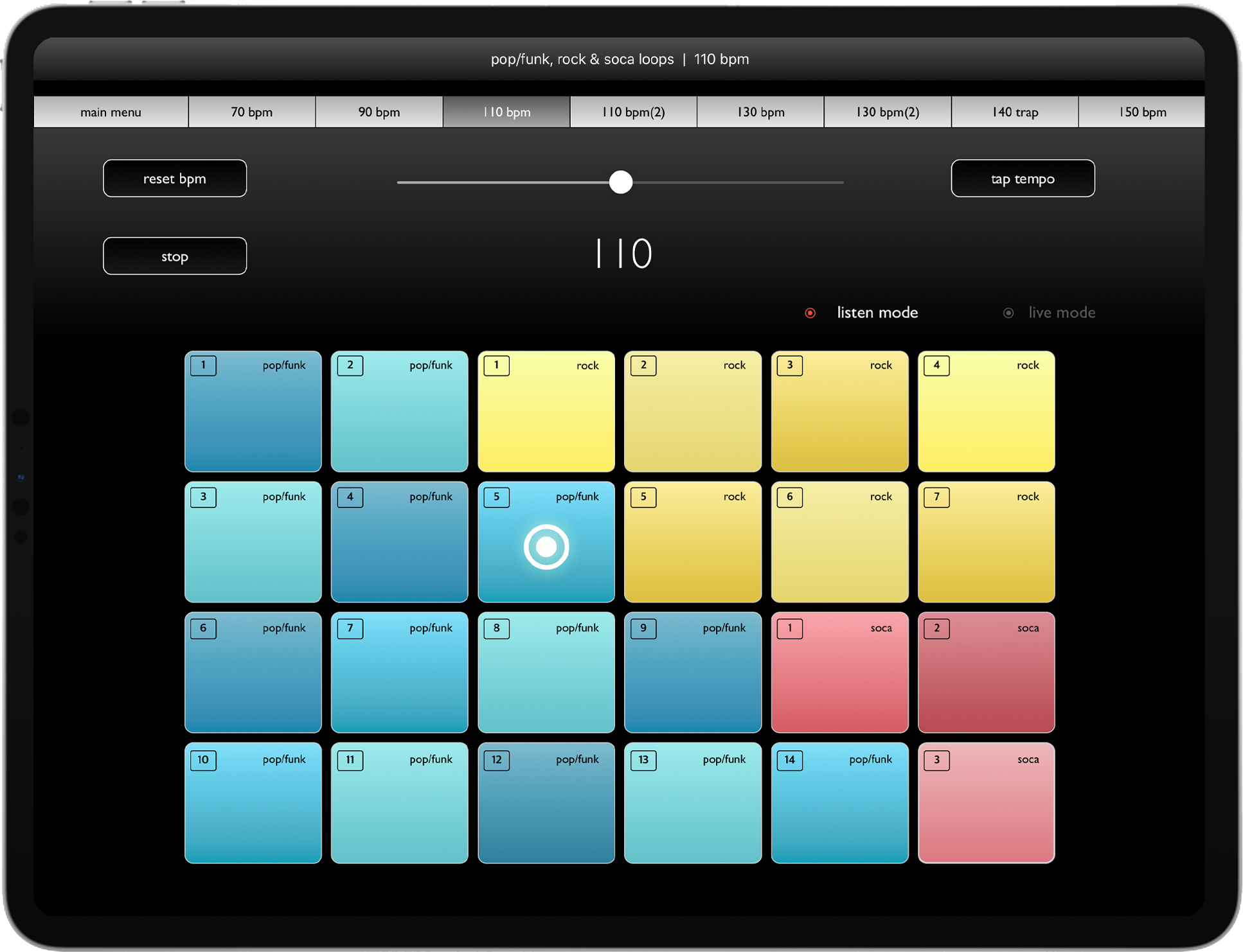Screen dimensions: 1243x952
Task: Open the main menu
Action: (x=110, y=111)
